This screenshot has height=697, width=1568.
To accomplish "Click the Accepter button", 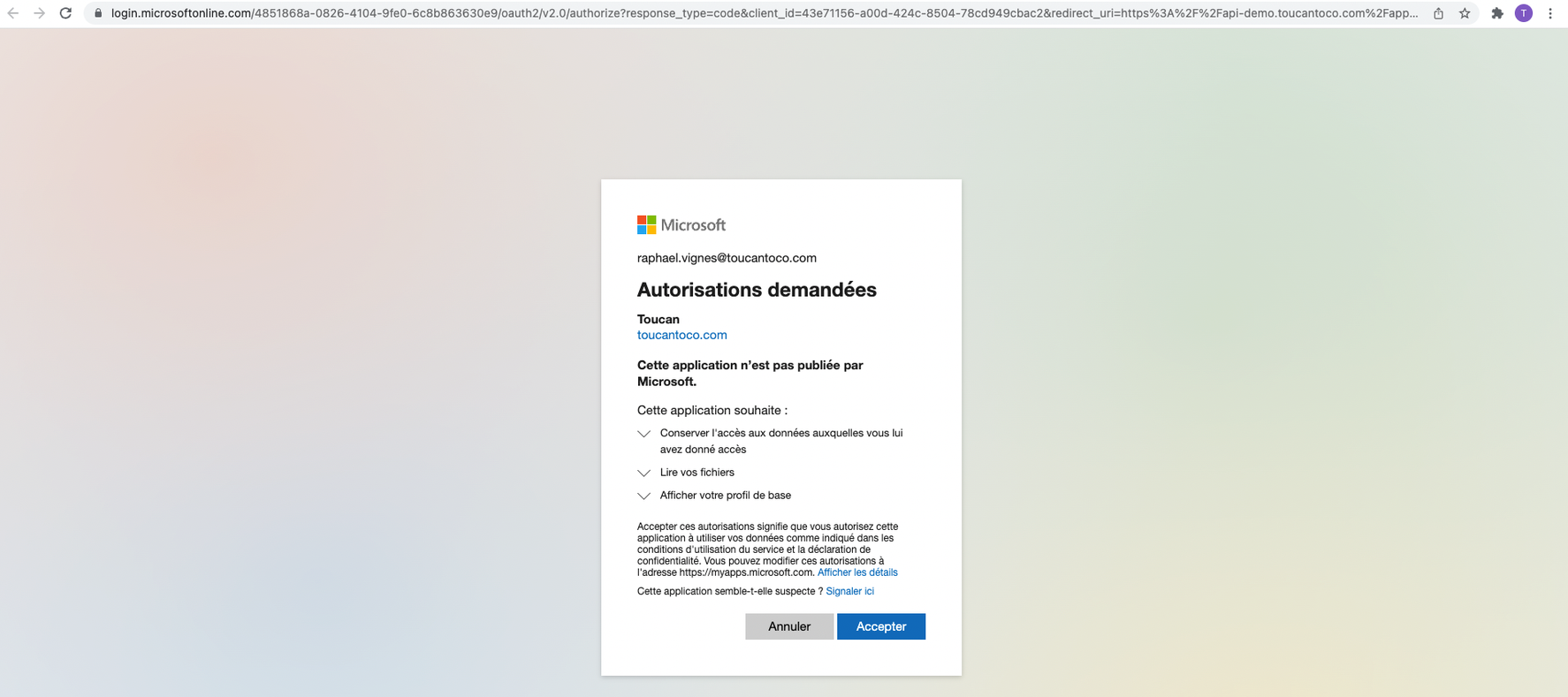I will point(881,626).
